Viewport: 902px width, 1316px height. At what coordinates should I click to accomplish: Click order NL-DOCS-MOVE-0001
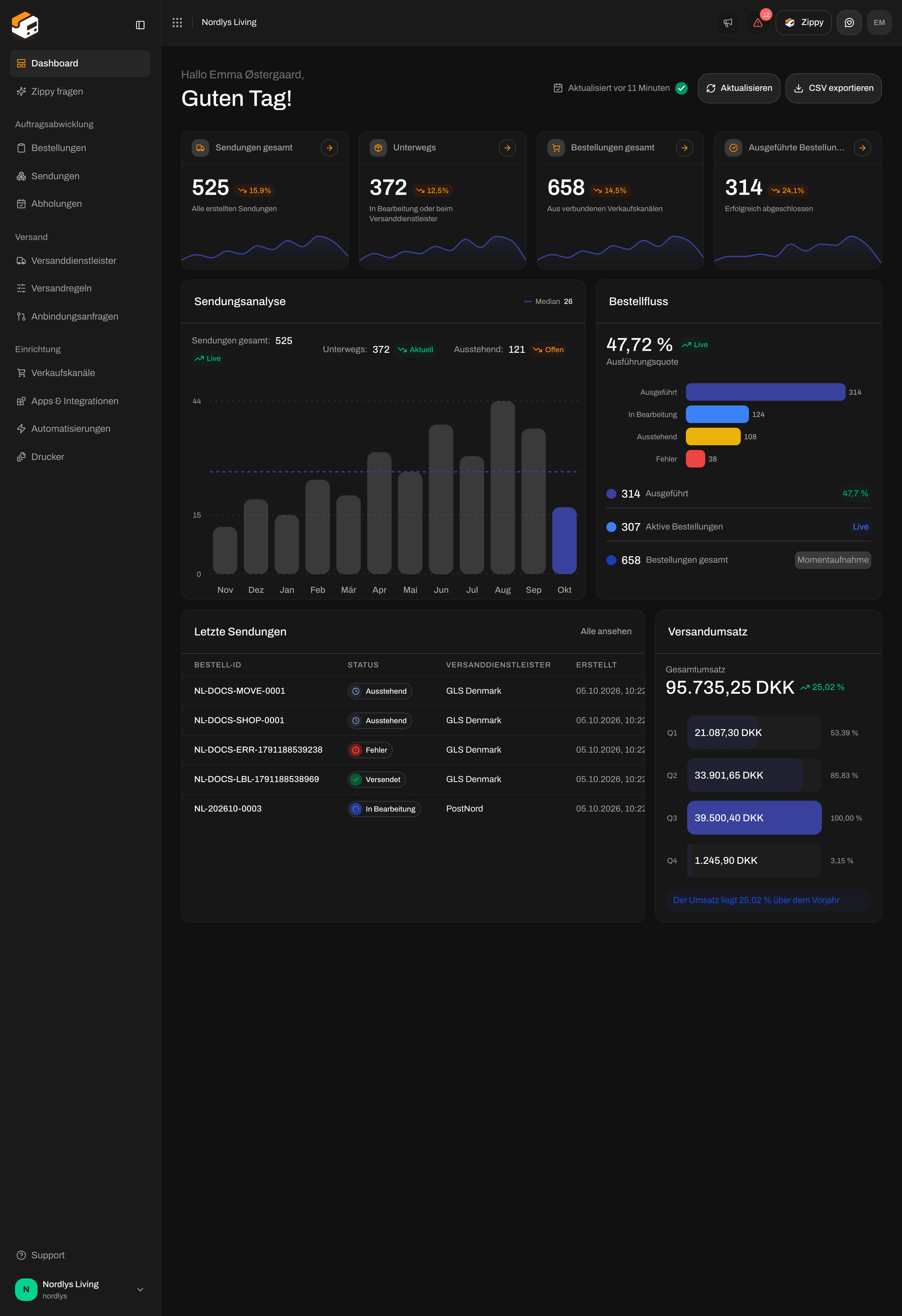(x=239, y=691)
